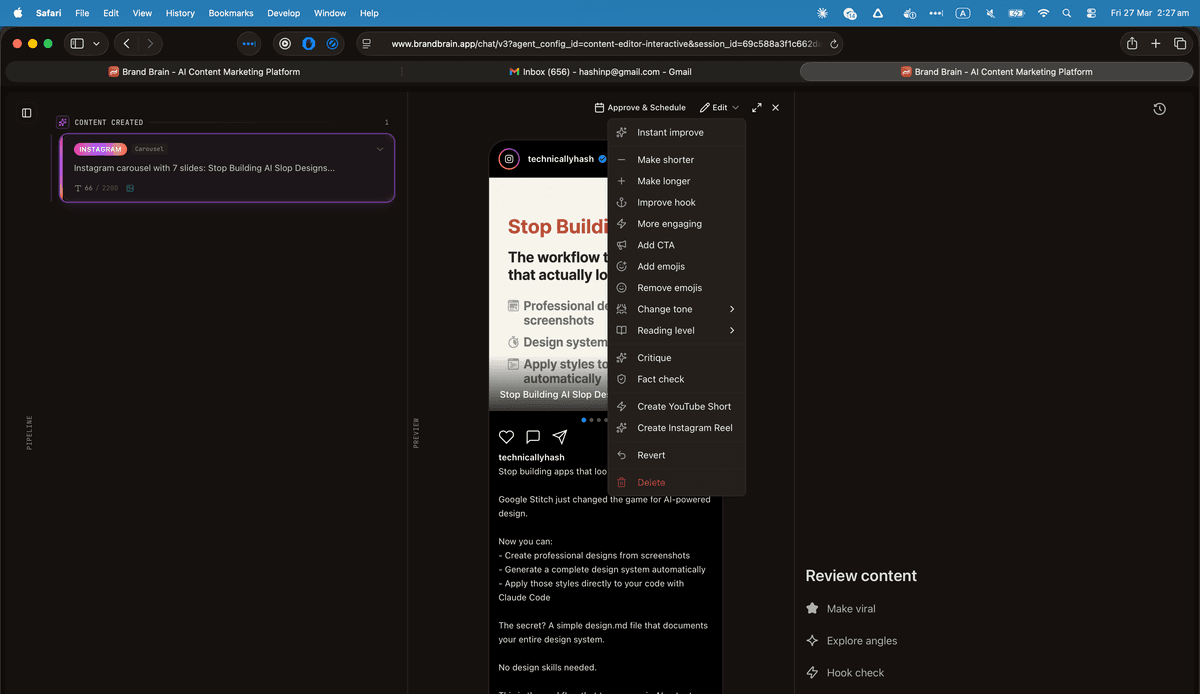Choose Create Instagram Reel option

click(676, 428)
